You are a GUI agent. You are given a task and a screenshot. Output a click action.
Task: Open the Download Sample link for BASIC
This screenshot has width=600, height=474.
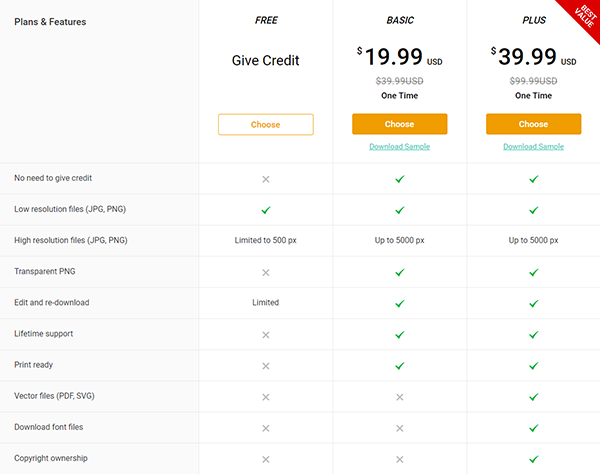point(399,147)
